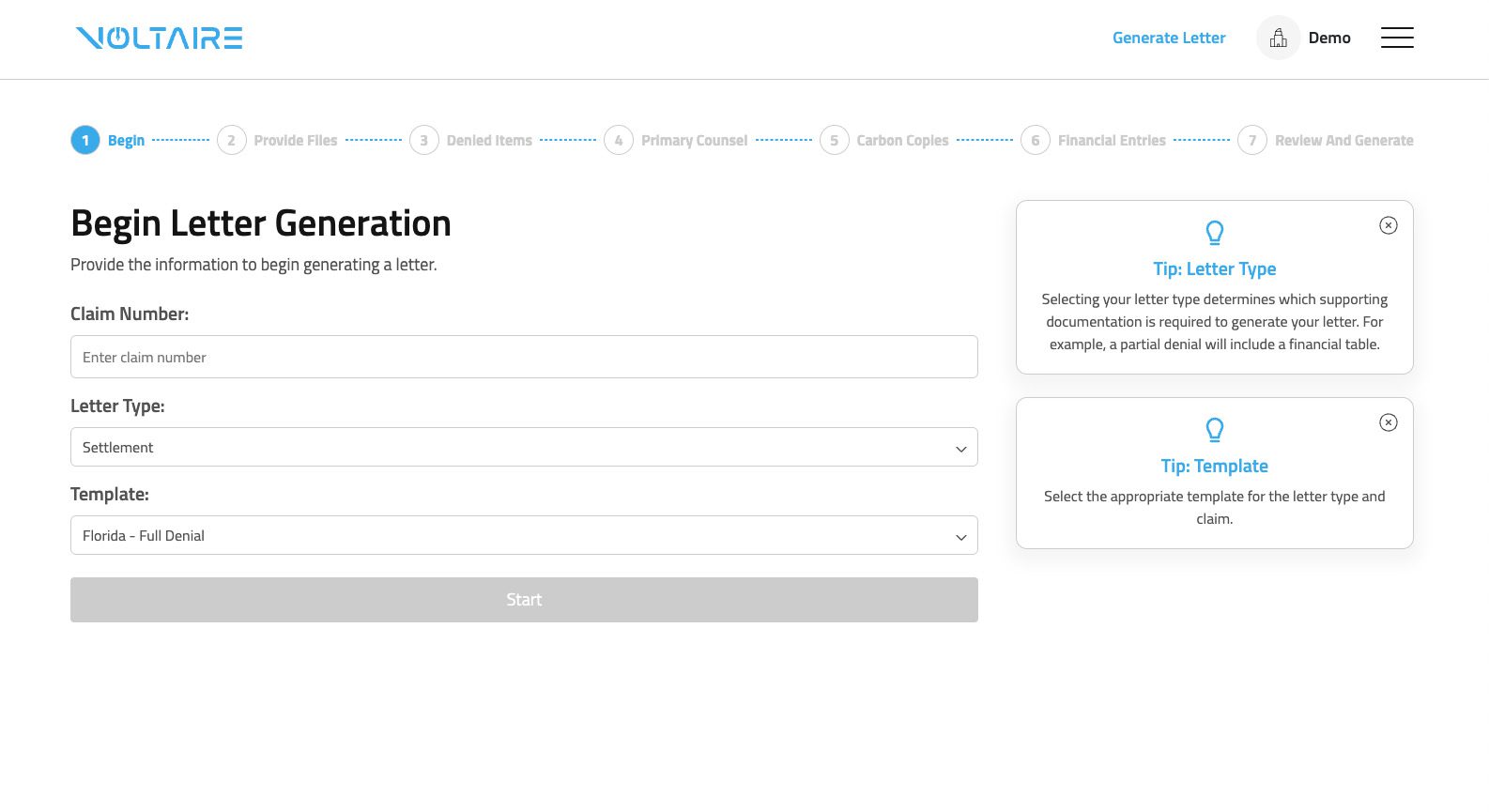Viewport: 1489px width, 812px height.
Task: Focus the Claim Number input field
Action: [x=524, y=357]
